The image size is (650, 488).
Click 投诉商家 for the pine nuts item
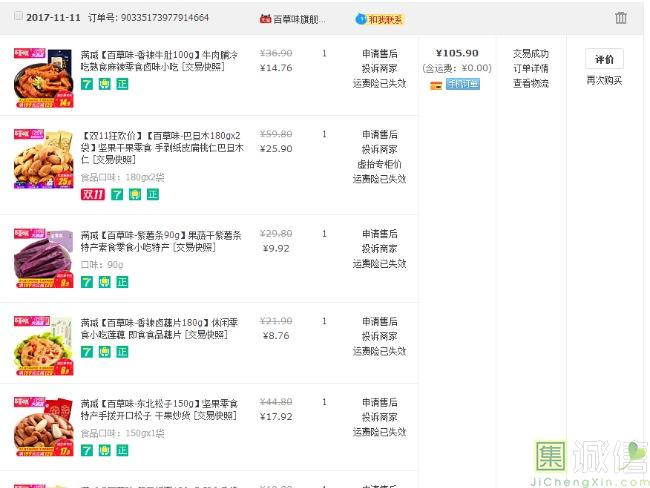(379, 417)
